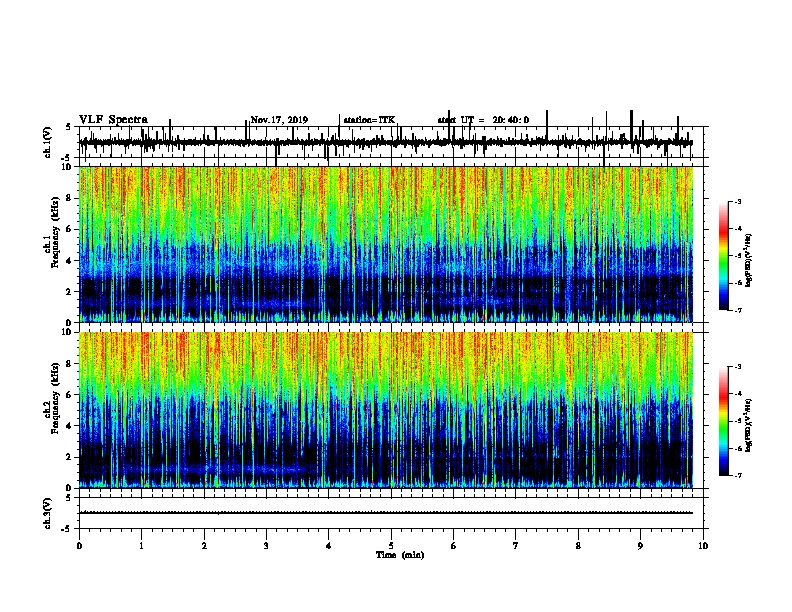Click the time axis tick label '8'
The image size is (792, 612).
pos(578,546)
